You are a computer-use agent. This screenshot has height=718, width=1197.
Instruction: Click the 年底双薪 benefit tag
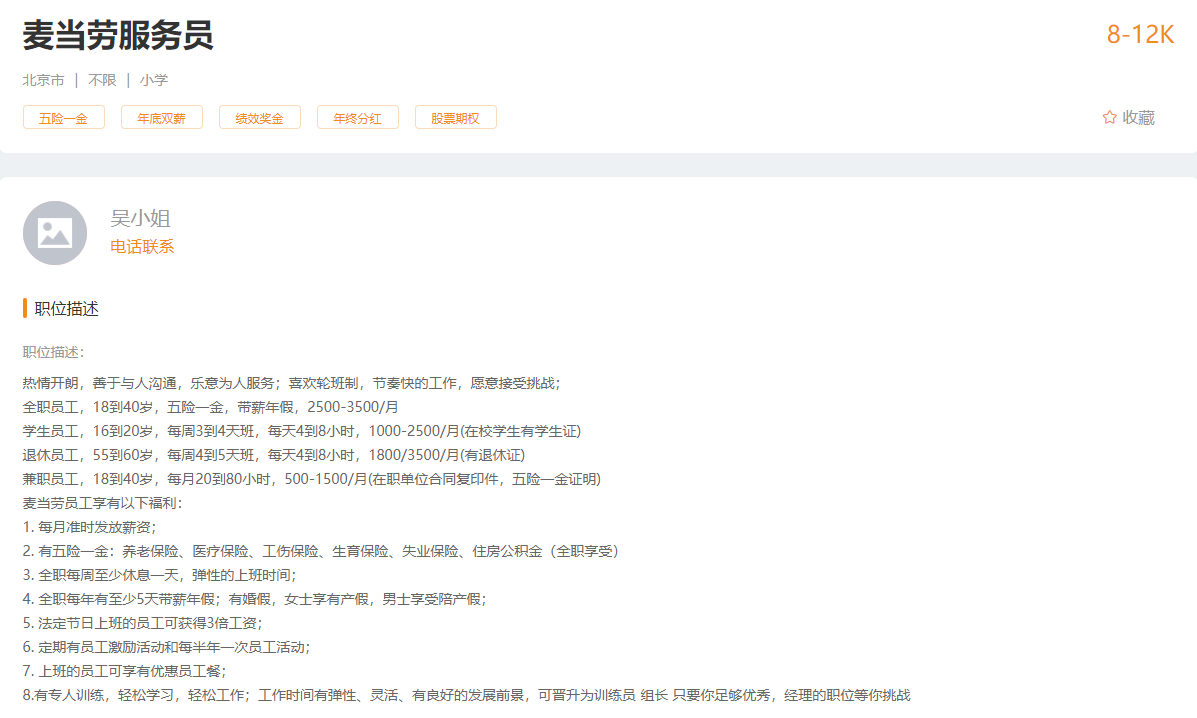pyautogui.click(x=162, y=118)
